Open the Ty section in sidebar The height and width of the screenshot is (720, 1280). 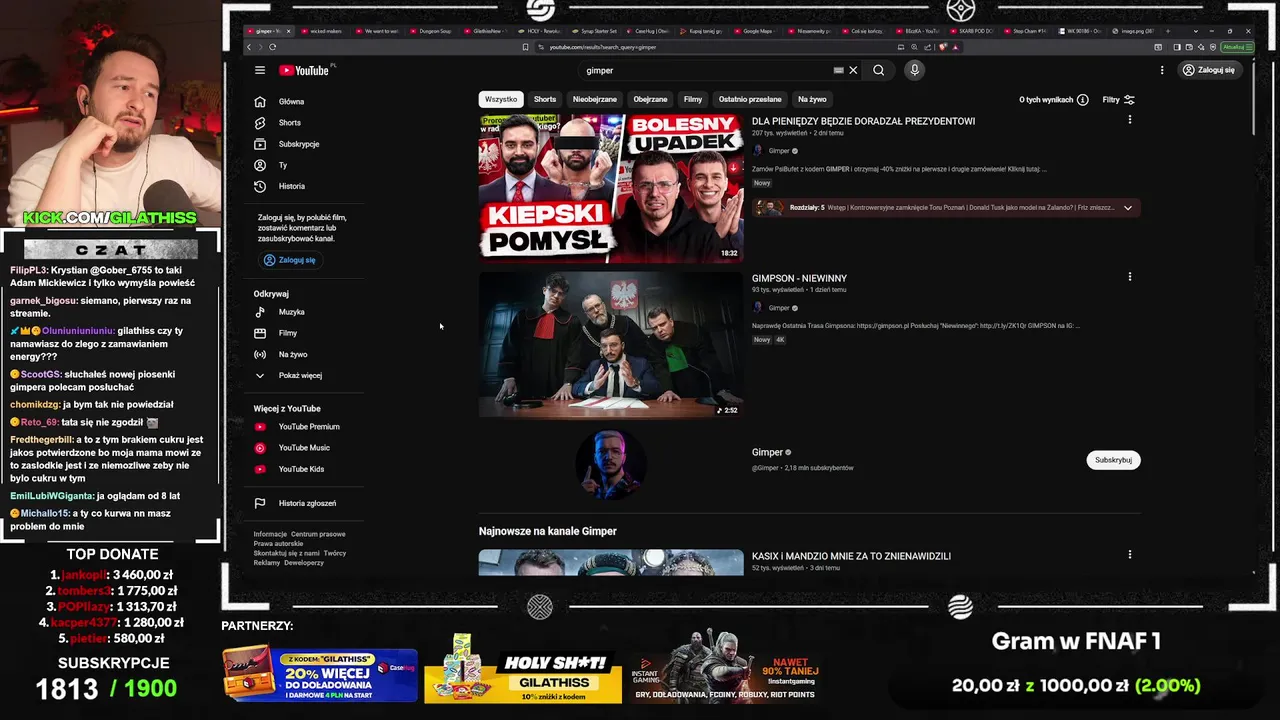click(x=283, y=165)
